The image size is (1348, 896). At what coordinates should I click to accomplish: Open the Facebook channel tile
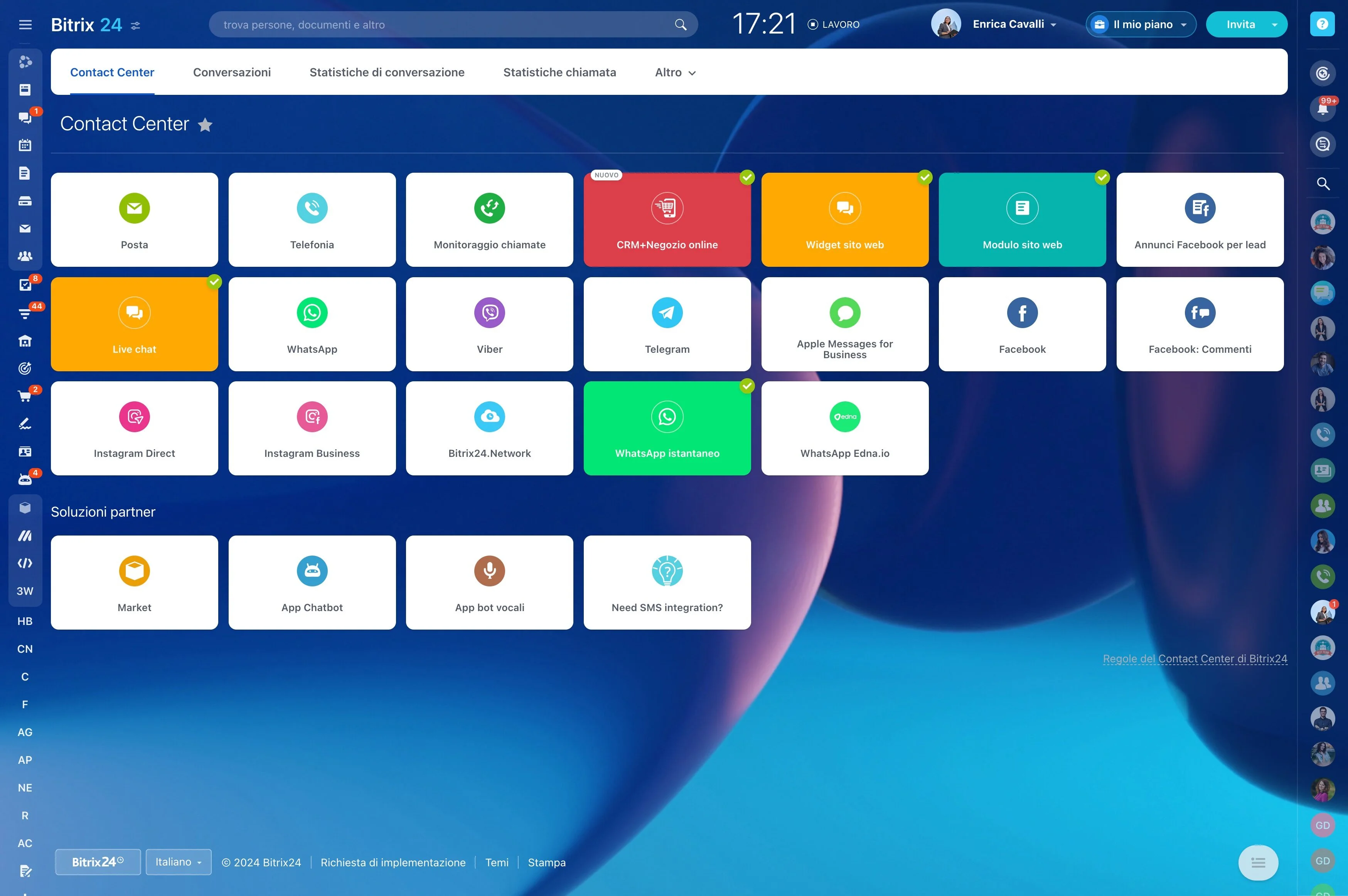coord(1022,324)
